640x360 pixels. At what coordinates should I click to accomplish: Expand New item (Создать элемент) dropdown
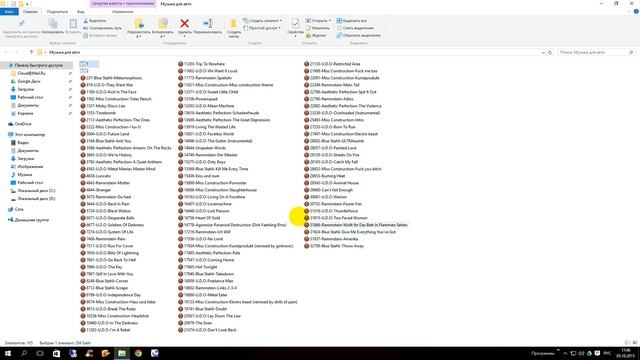click(x=262, y=20)
